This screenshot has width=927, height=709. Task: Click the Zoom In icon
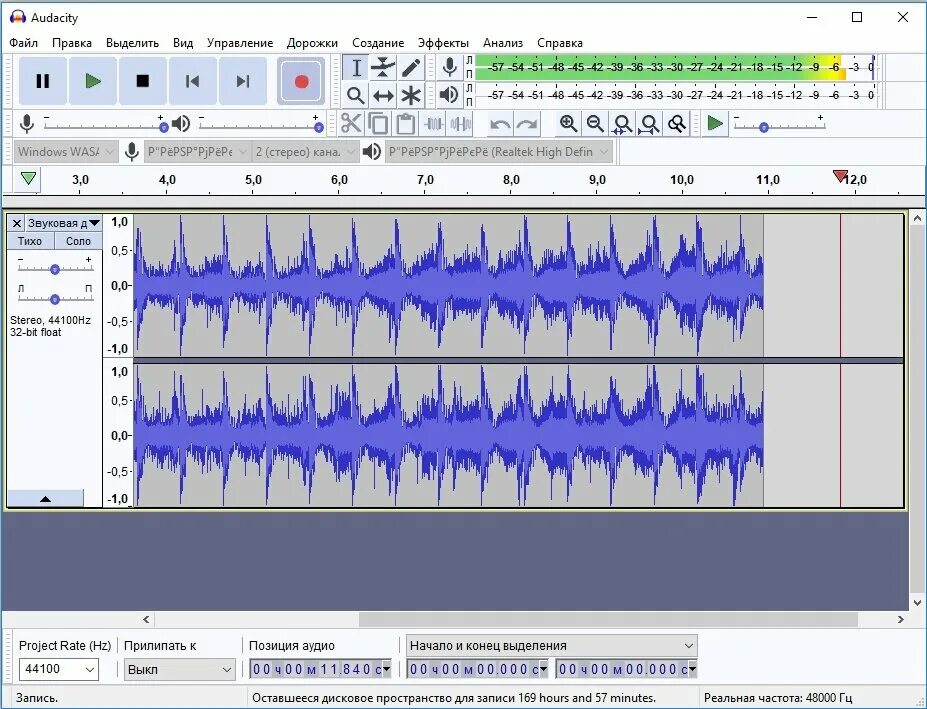(x=568, y=124)
